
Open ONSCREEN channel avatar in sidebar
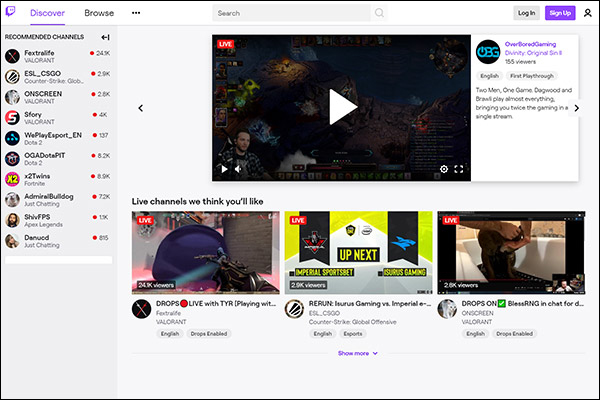click(12, 97)
